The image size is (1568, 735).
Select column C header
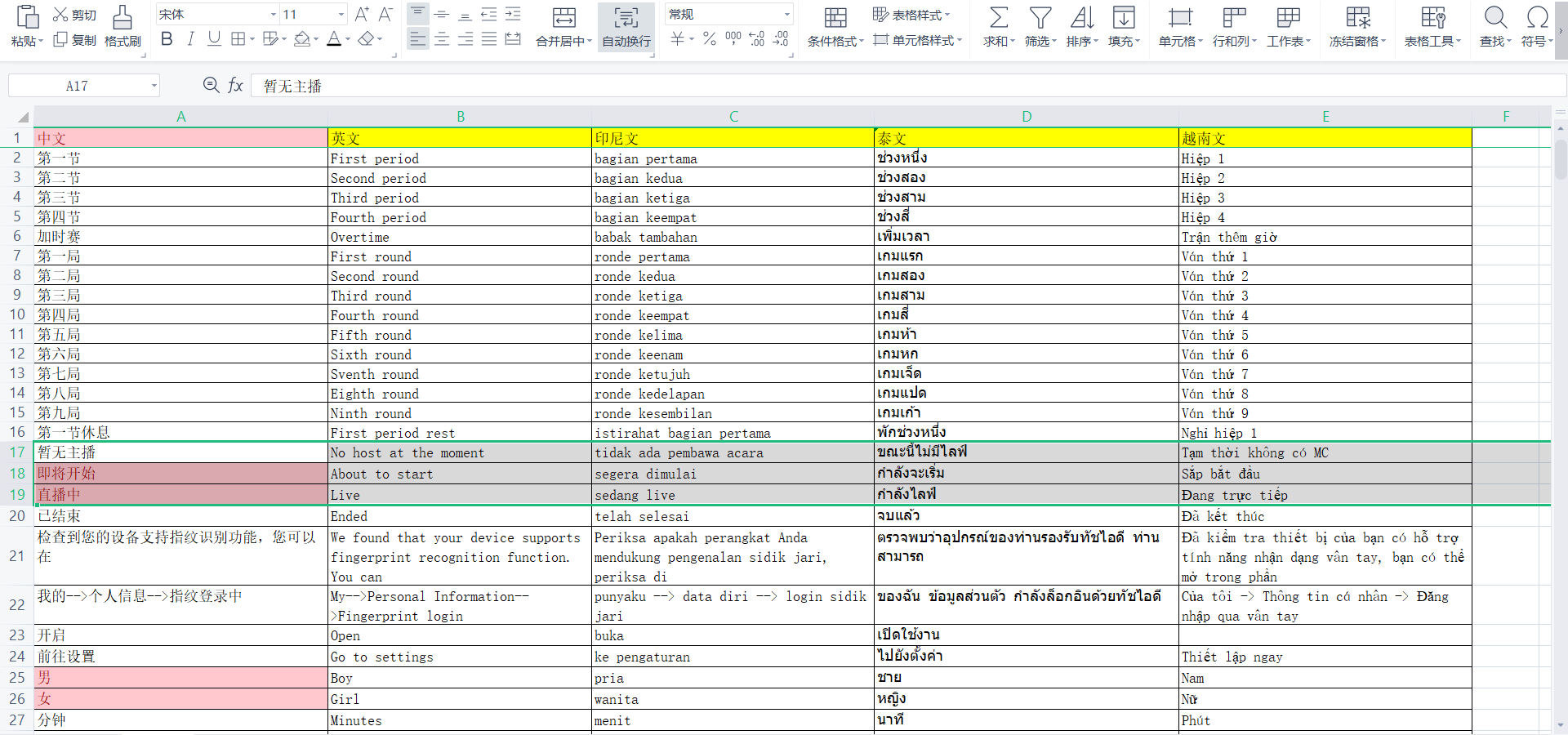(x=733, y=117)
